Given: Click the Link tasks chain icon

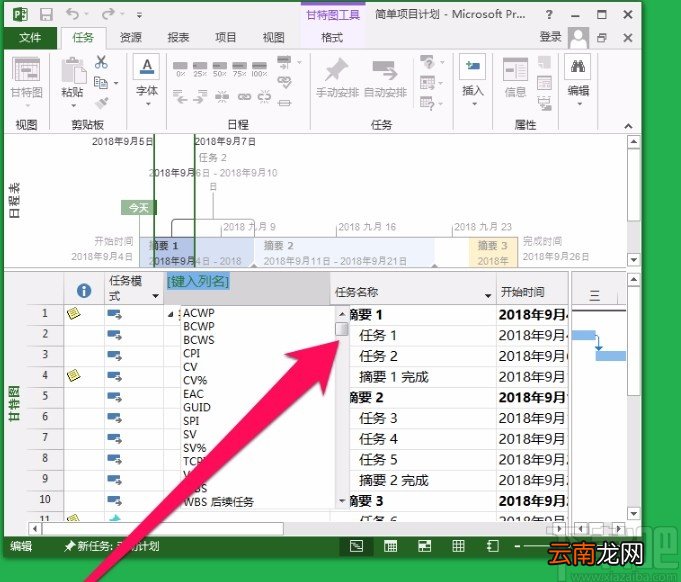Looking at the screenshot, I should pos(245,96).
